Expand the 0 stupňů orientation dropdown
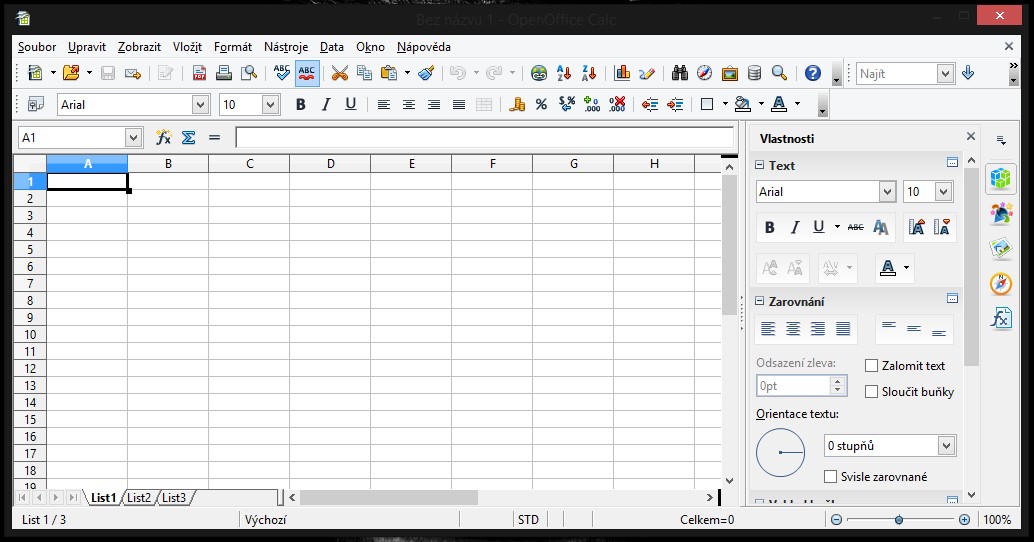The height and width of the screenshot is (542, 1034). (x=946, y=445)
